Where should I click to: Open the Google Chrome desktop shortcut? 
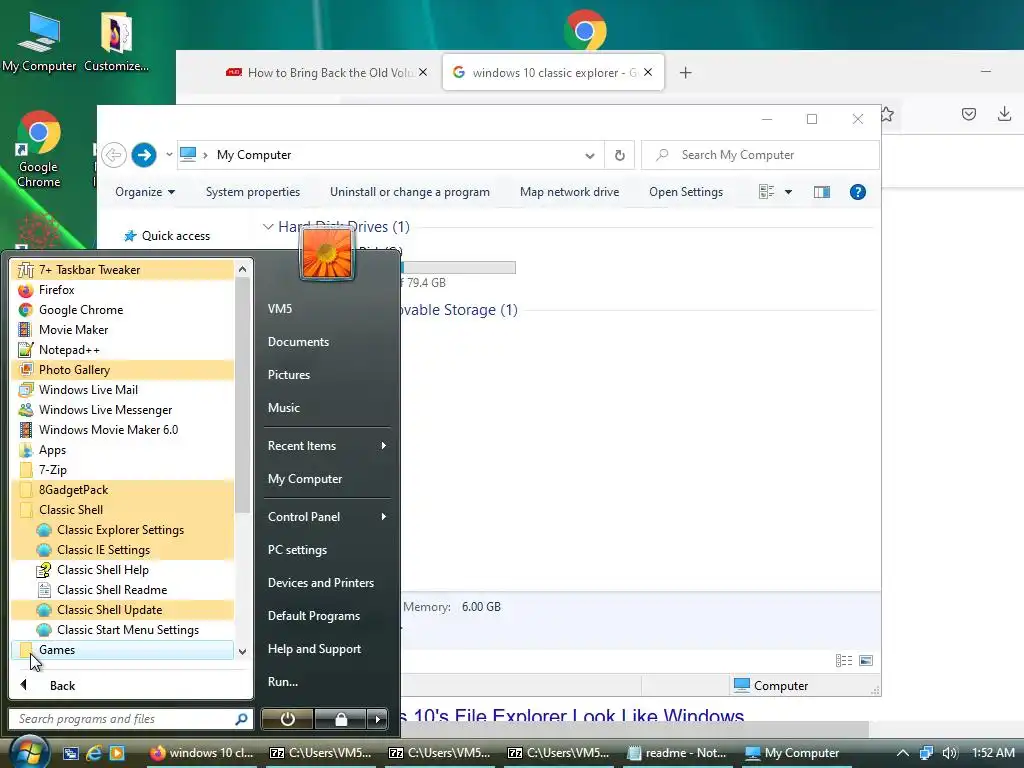[x=39, y=150]
